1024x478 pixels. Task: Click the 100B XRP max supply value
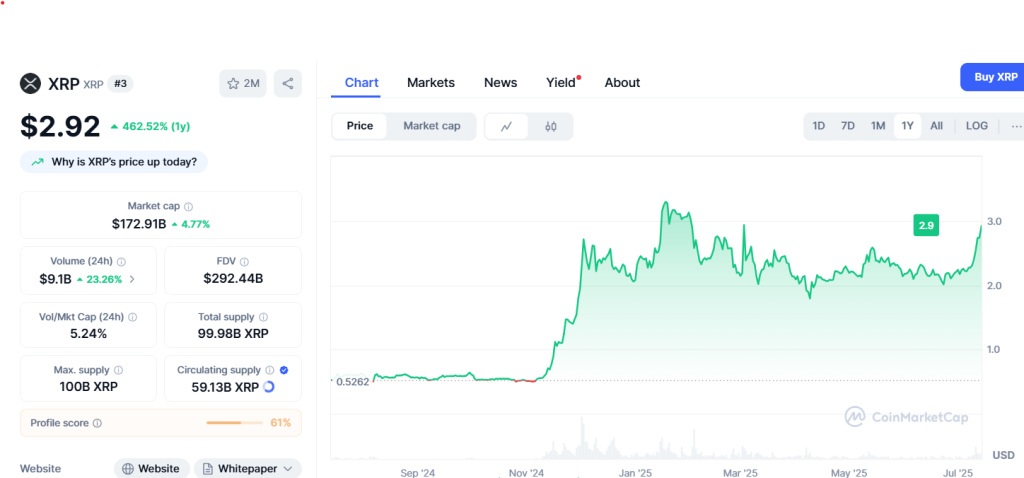tap(88, 387)
